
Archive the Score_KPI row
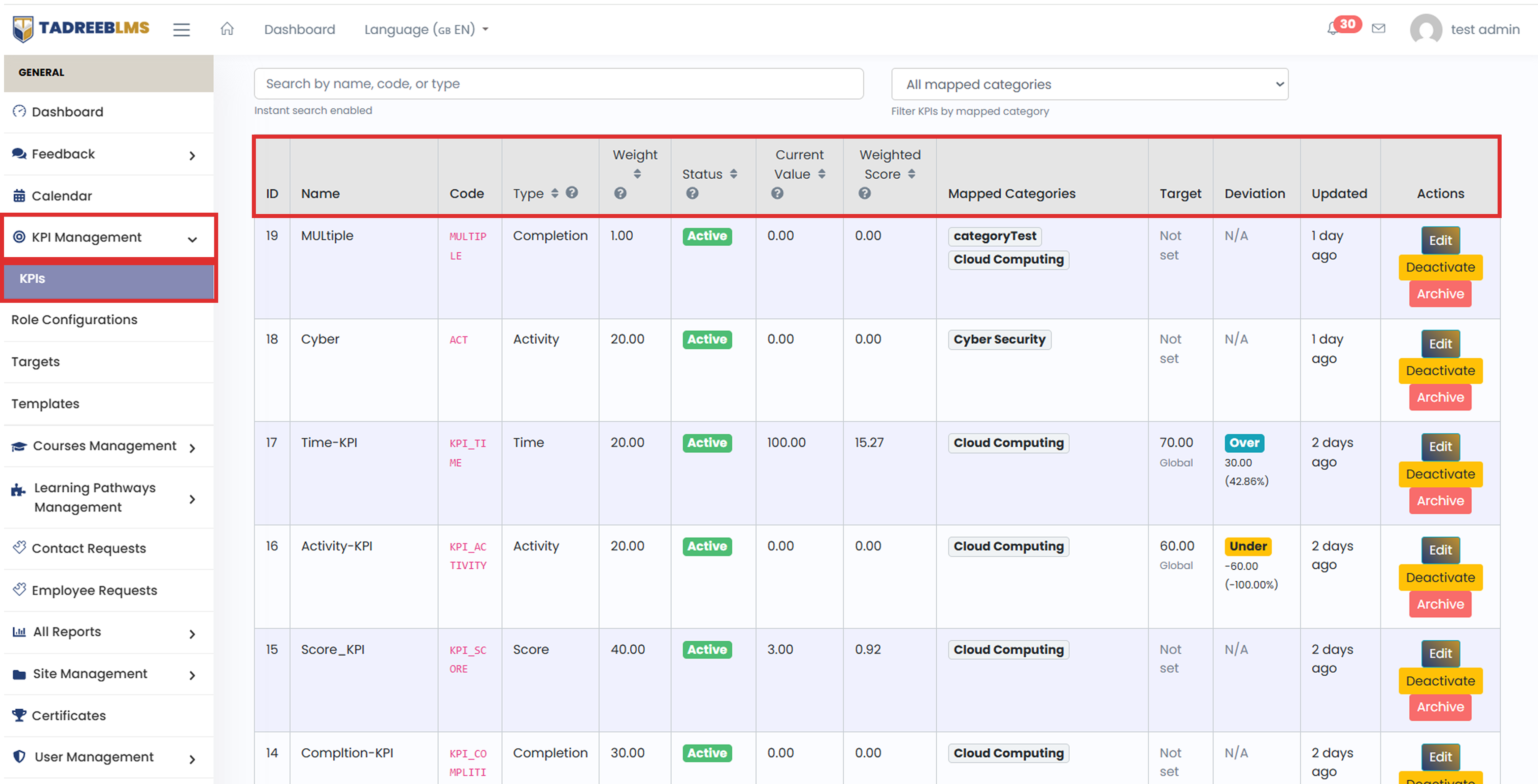[1440, 707]
